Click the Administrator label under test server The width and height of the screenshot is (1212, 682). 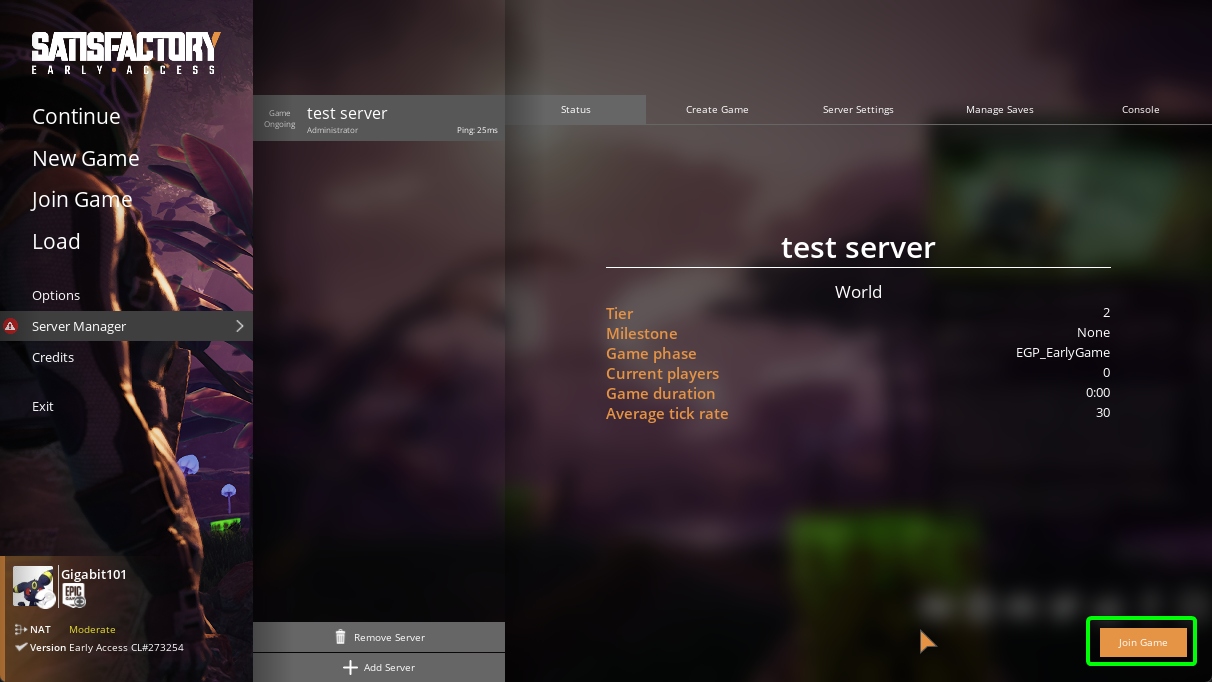[332, 130]
